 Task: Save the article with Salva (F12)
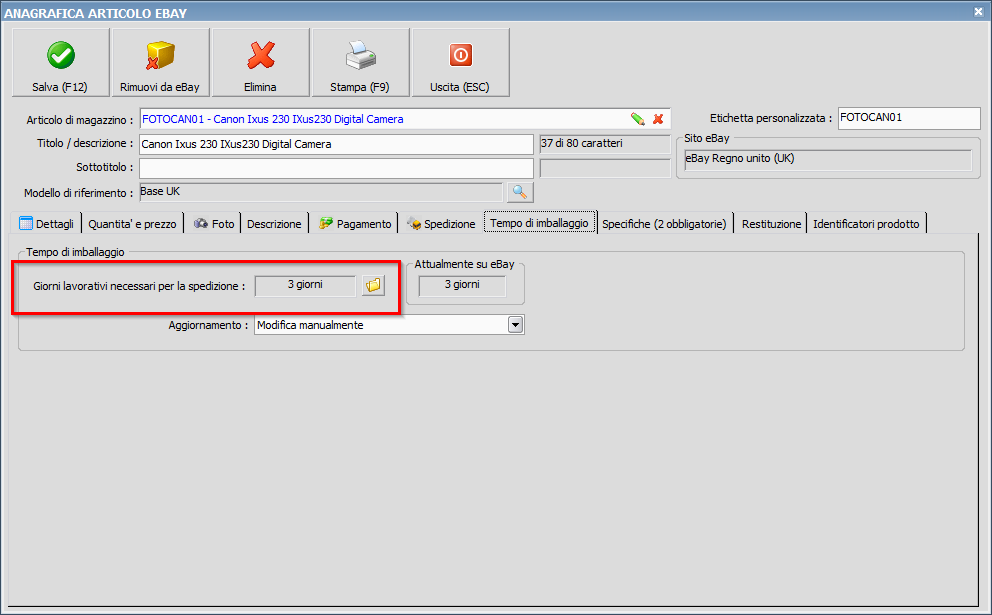coord(60,63)
